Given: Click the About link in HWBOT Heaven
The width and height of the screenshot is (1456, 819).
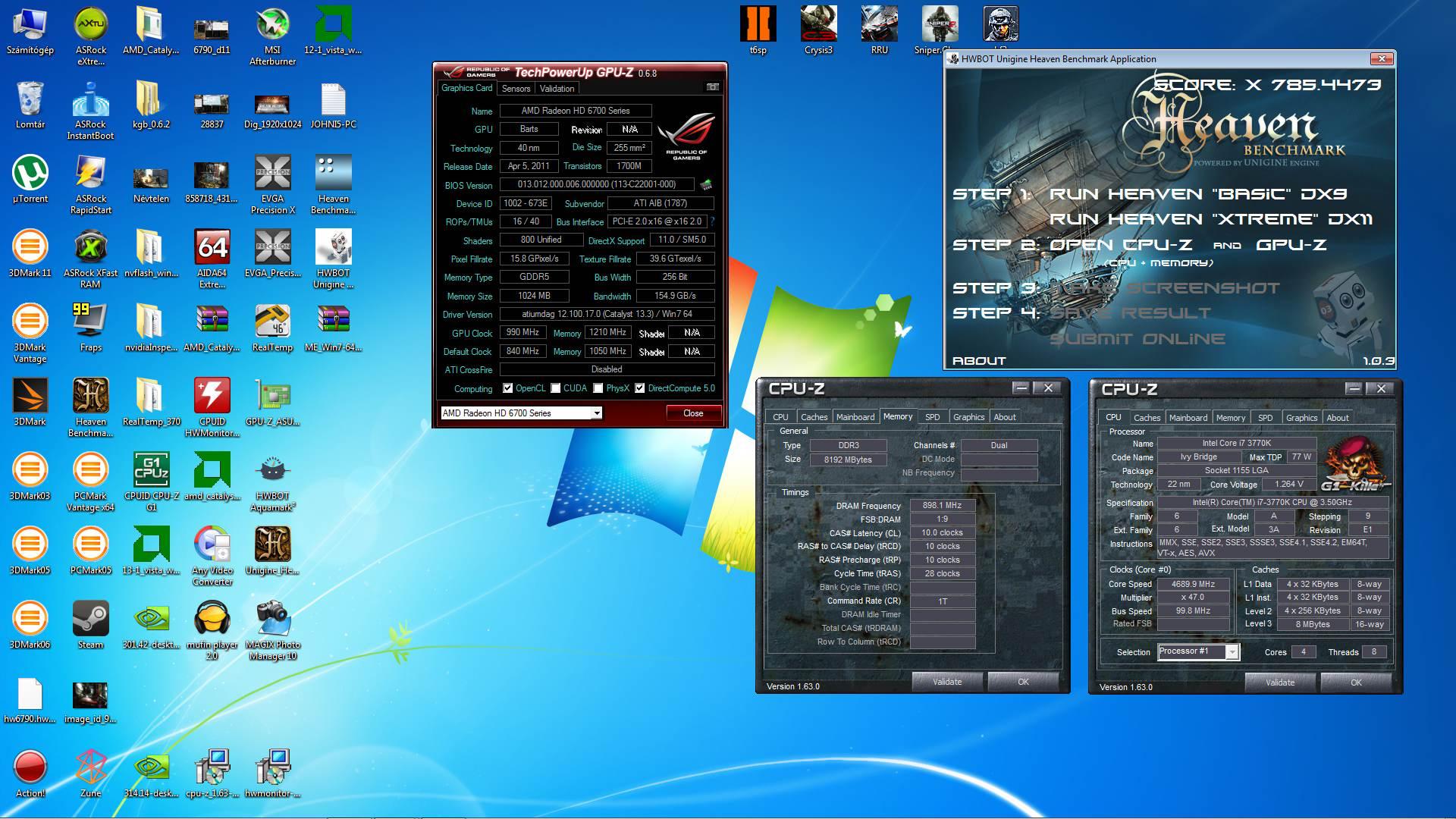Looking at the screenshot, I should pos(979,361).
